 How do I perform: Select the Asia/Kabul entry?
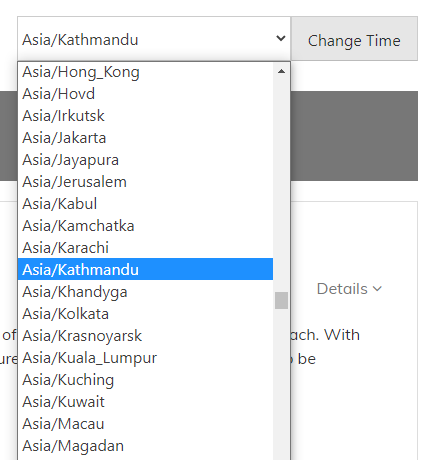(146, 204)
